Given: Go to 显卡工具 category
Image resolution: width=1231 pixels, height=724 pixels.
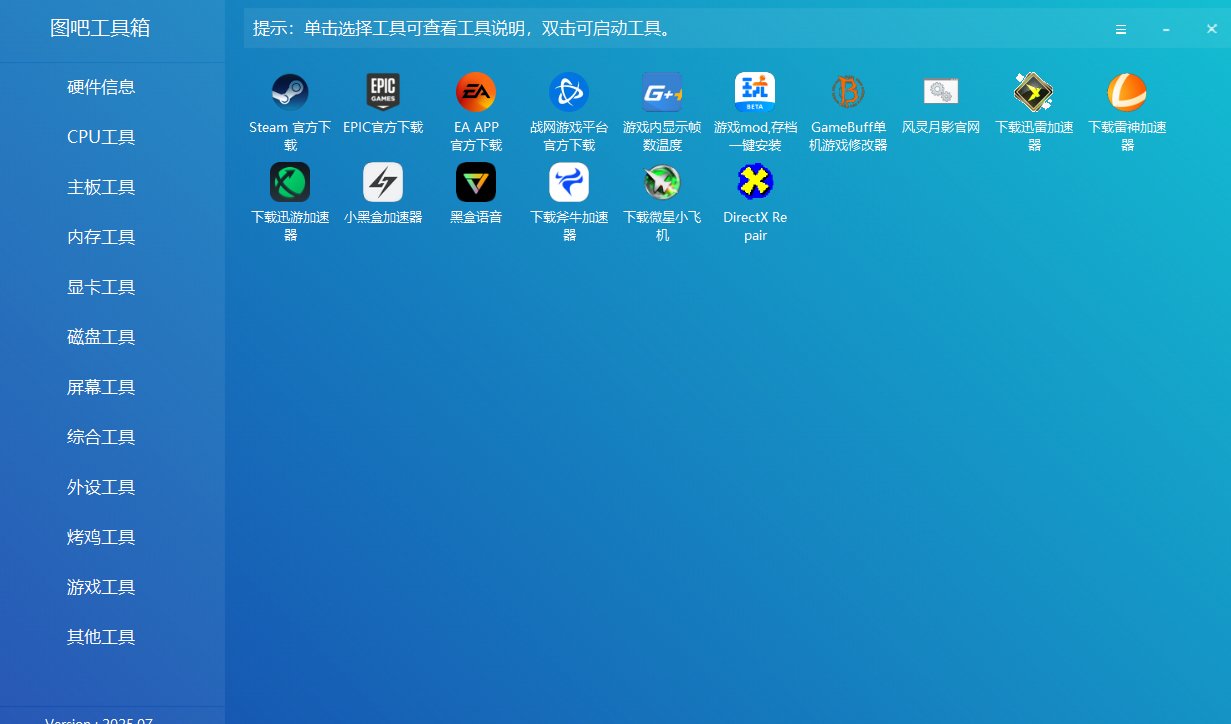Looking at the screenshot, I should pyautogui.click(x=101, y=287).
